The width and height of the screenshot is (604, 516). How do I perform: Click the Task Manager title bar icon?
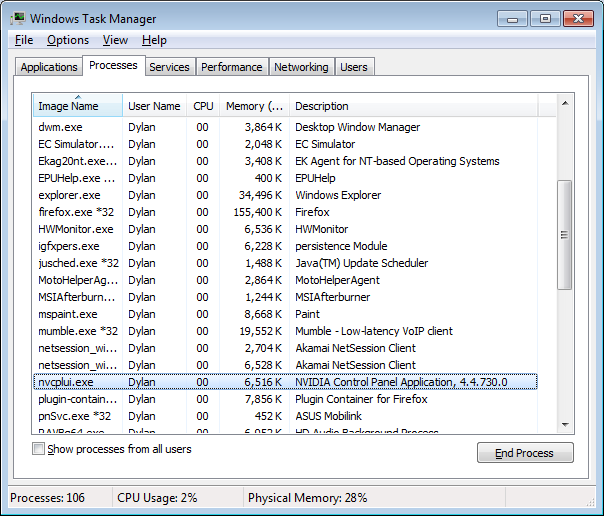pos(18,18)
